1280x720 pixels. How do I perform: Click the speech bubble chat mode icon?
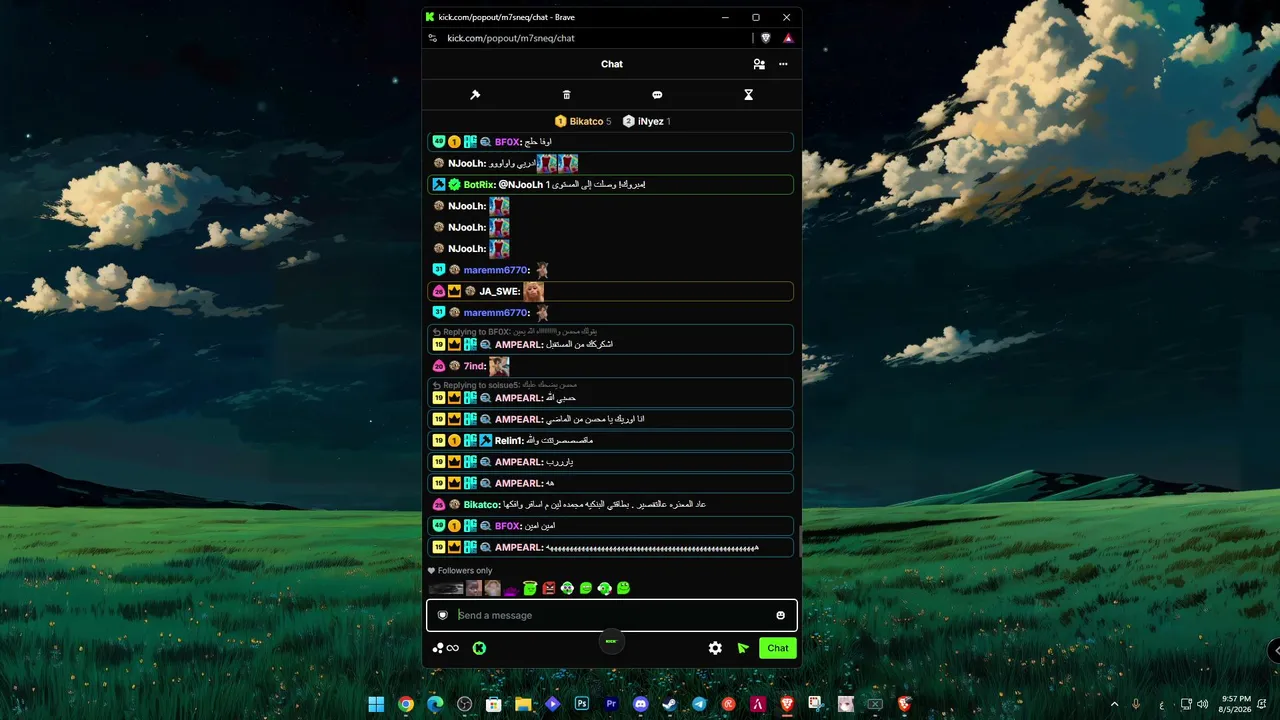657,95
